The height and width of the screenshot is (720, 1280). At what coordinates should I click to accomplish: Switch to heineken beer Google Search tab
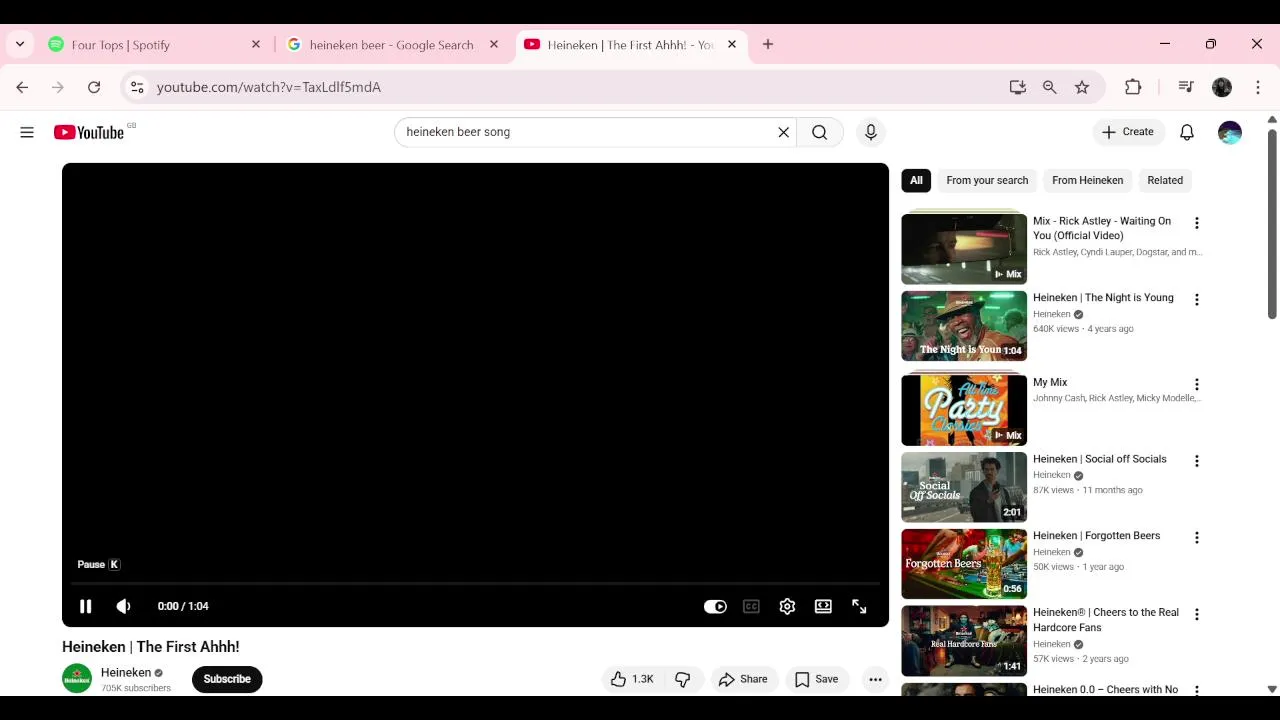(392, 45)
